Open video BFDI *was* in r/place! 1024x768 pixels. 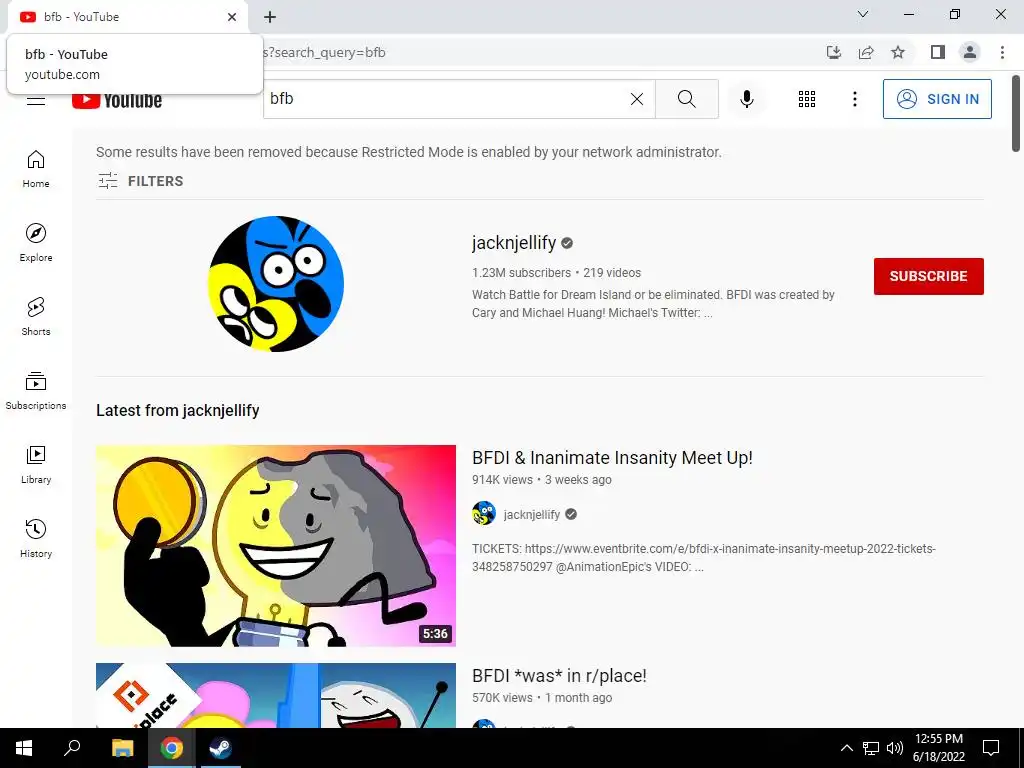(x=559, y=676)
